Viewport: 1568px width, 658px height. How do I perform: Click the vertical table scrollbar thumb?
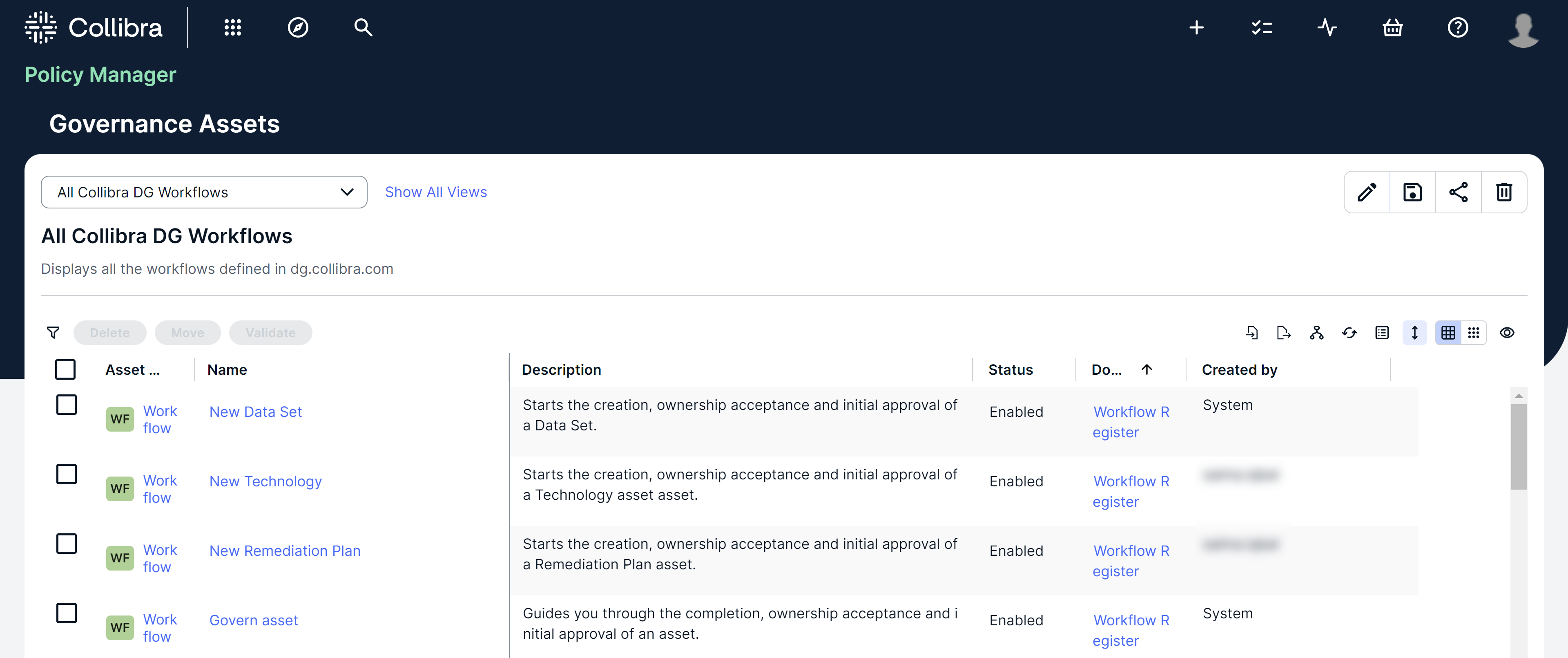click(1518, 447)
